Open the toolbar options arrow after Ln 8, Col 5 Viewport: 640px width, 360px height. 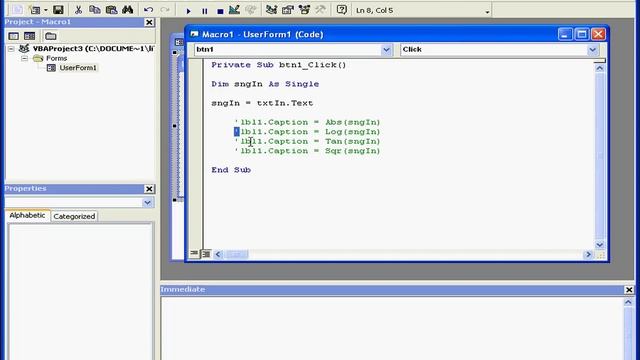pos(487,12)
